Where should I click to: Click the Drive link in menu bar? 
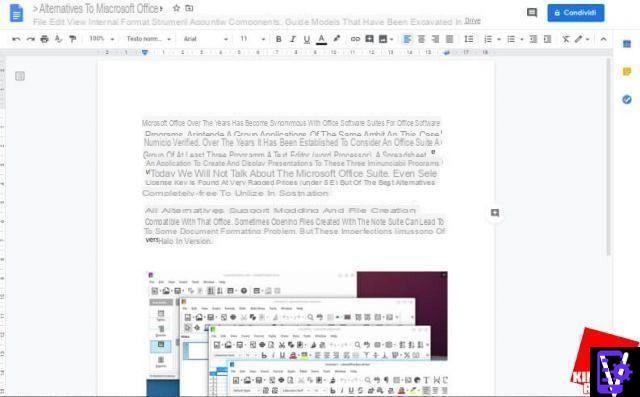472,21
